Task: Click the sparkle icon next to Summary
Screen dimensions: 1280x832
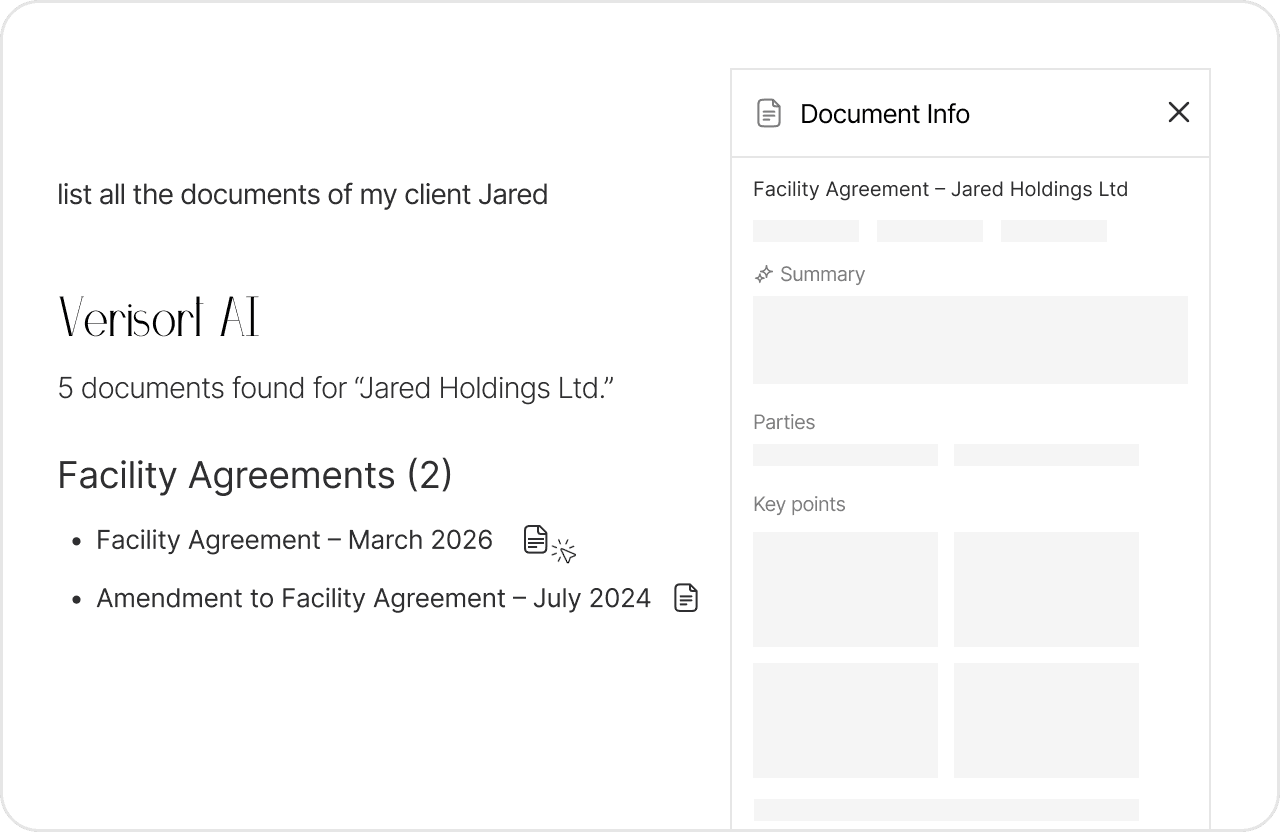Action: 764,274
